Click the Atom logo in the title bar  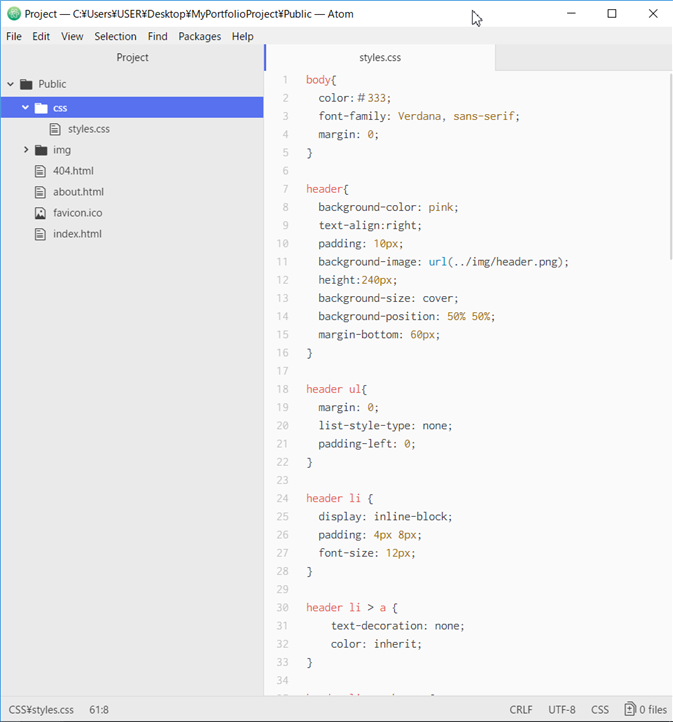point(14,14)
